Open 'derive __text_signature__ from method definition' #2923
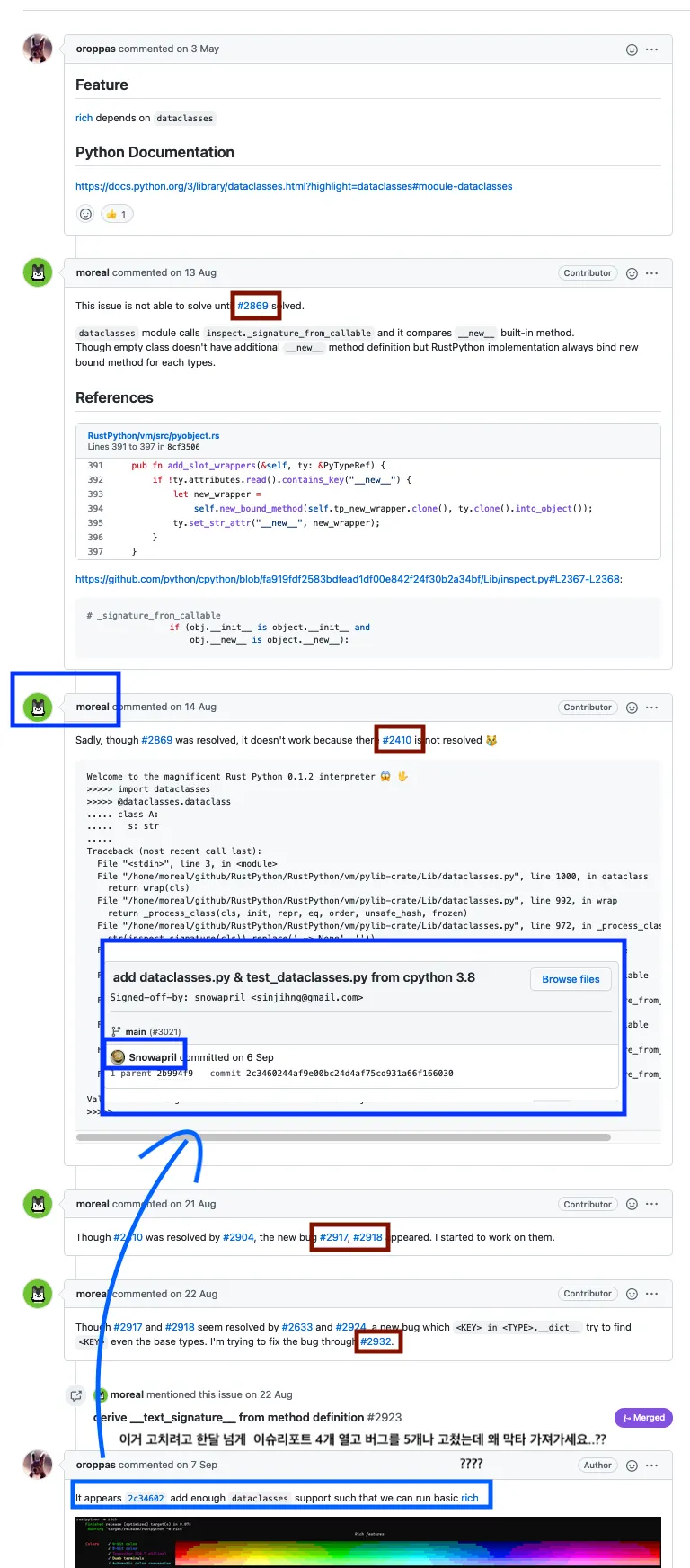Viewport: 690px width, 1568px height. [248, 1417]
